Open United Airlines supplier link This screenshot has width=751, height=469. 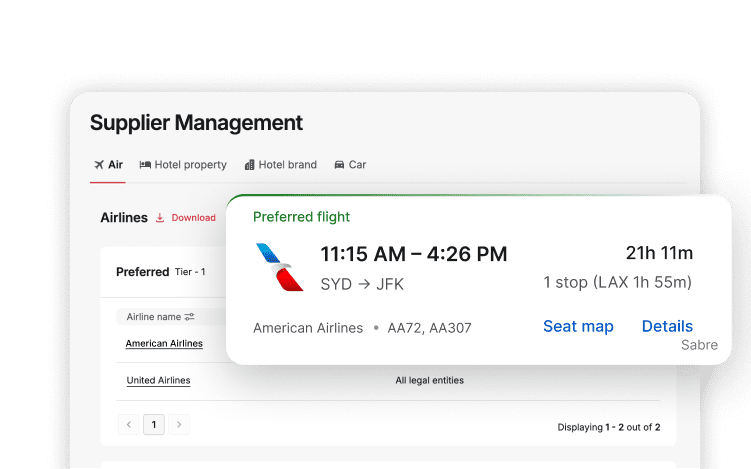[x=158, y=381]
